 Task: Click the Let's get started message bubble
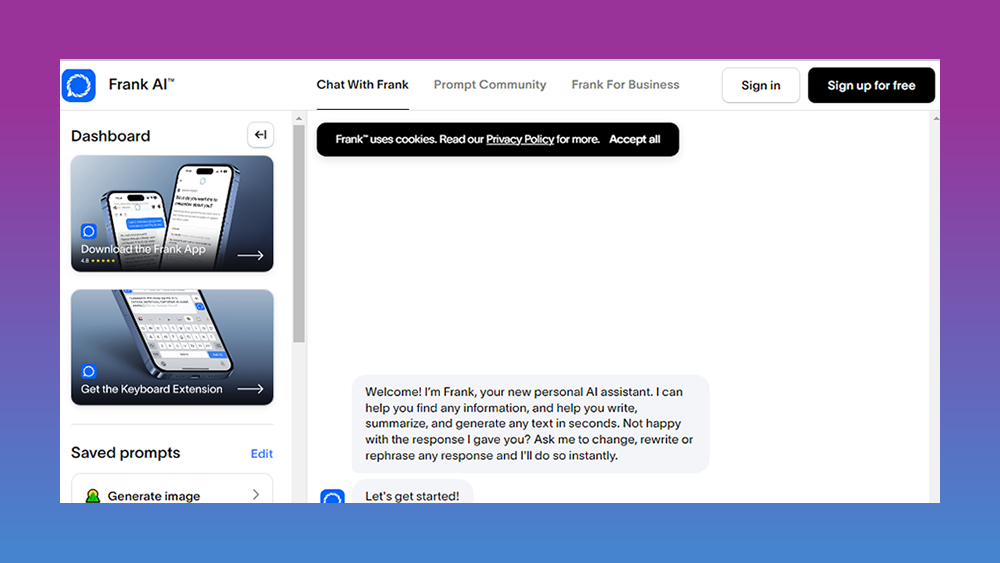pos(412,494)
